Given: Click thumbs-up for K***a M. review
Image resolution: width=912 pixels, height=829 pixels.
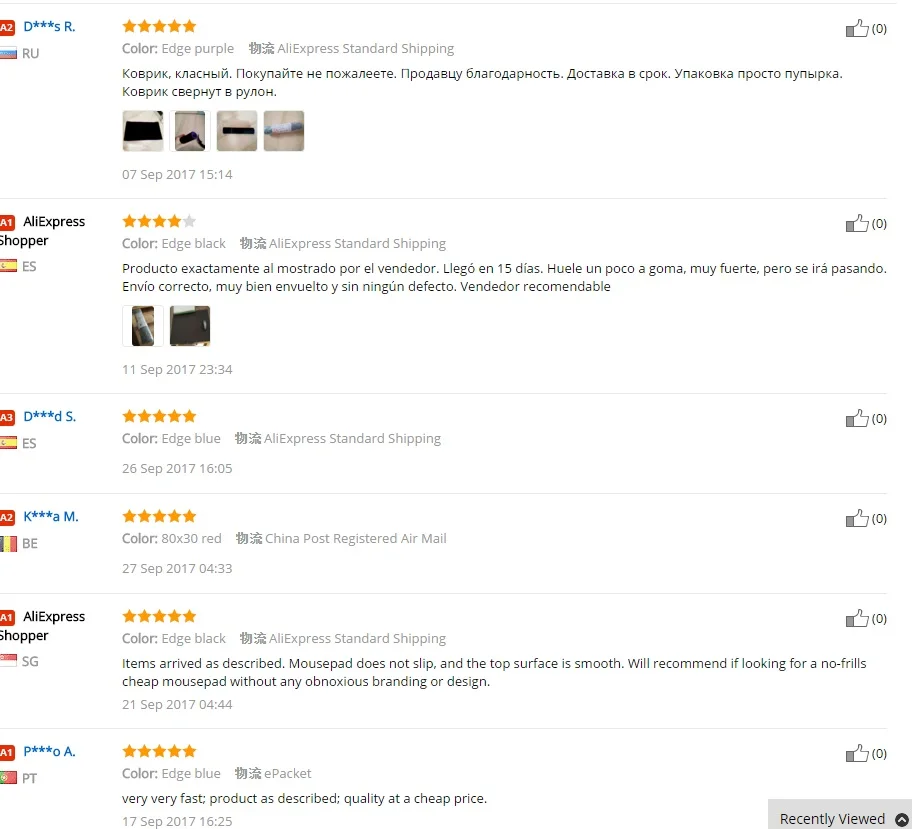Looking at the screenshot, I should click(x=857, y=518).
